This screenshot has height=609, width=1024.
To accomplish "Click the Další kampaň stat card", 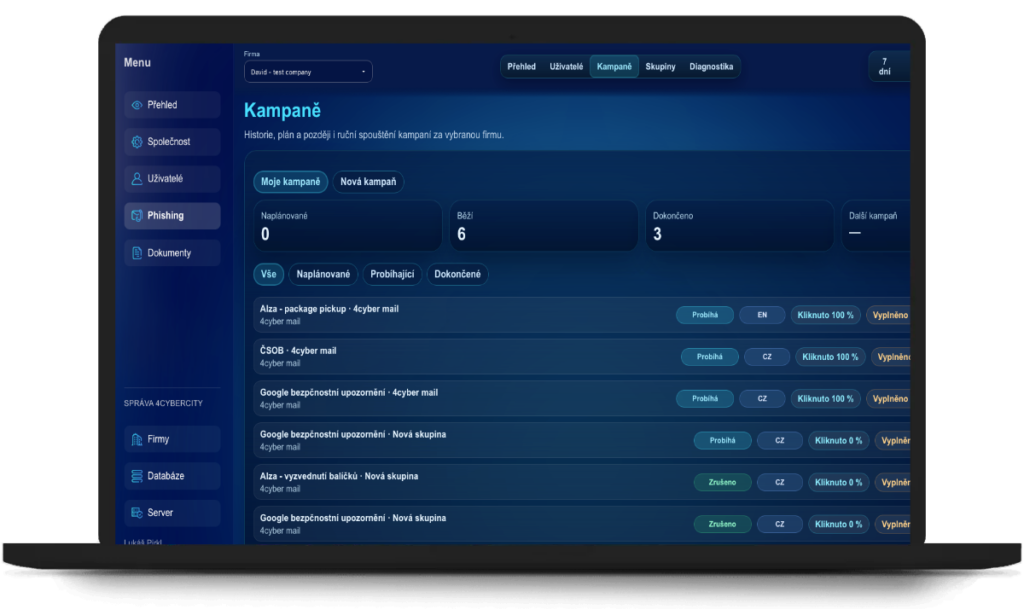I will (876, 226).
